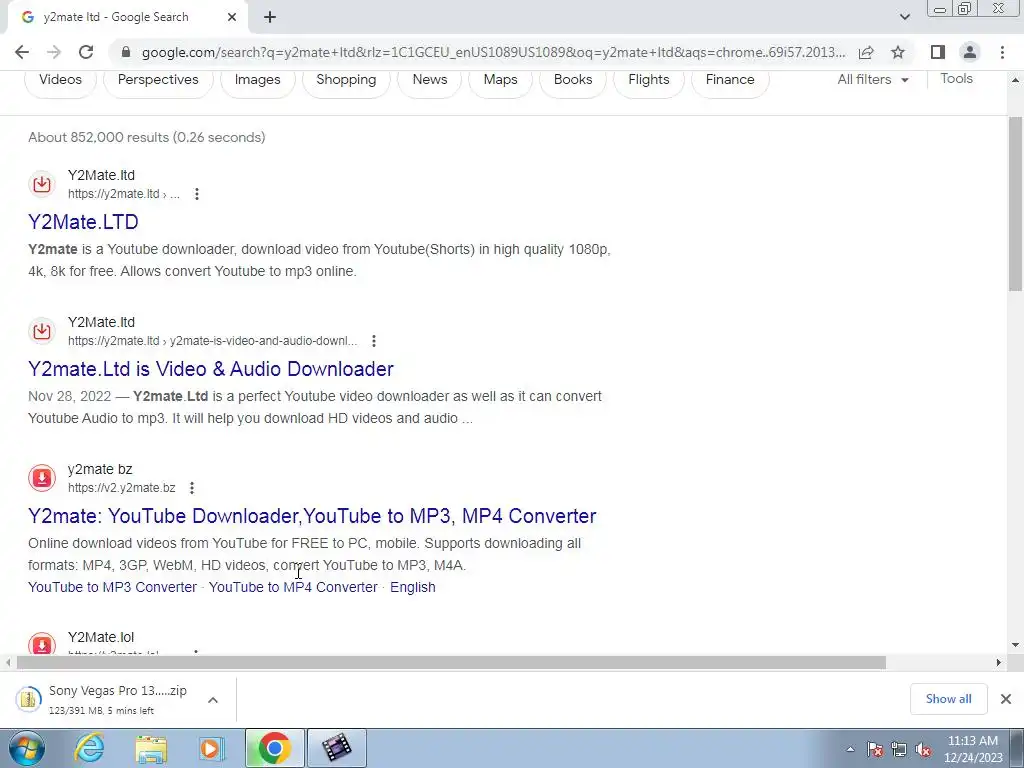Switch to the Maps results filter
This screenshot has width=1024, height=768.
click(x=500, y=80)
